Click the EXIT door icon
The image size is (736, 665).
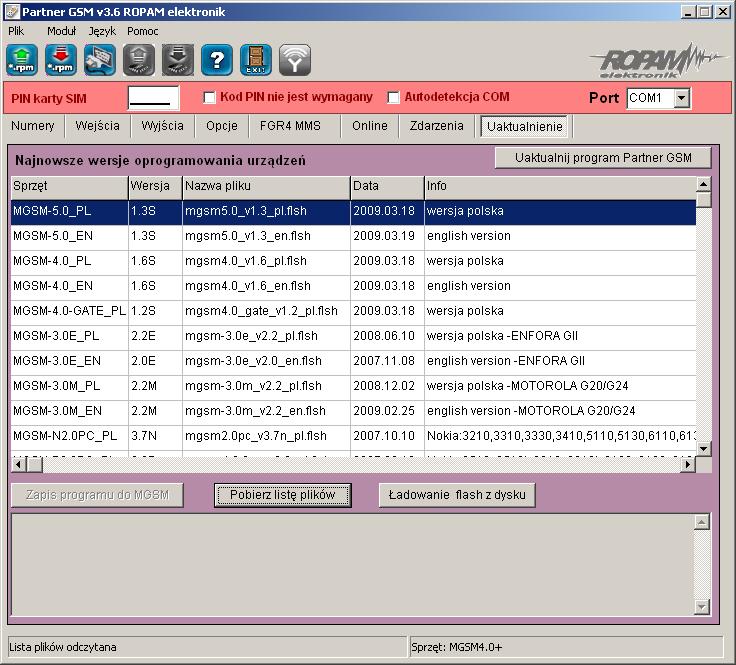(256, 60)
